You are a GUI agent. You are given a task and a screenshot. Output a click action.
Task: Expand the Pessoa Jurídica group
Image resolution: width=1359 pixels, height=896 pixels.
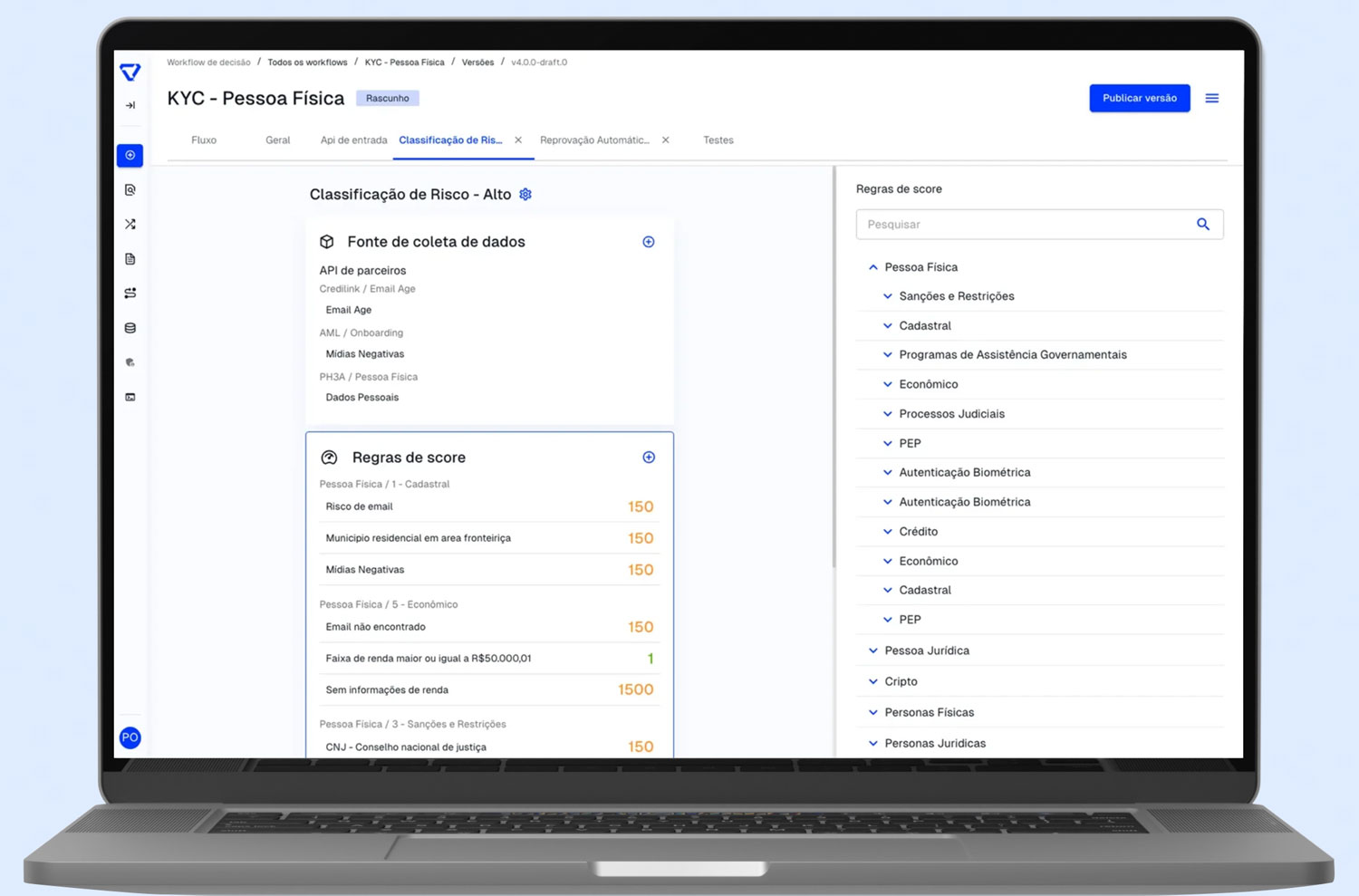(x=873, y=650)
